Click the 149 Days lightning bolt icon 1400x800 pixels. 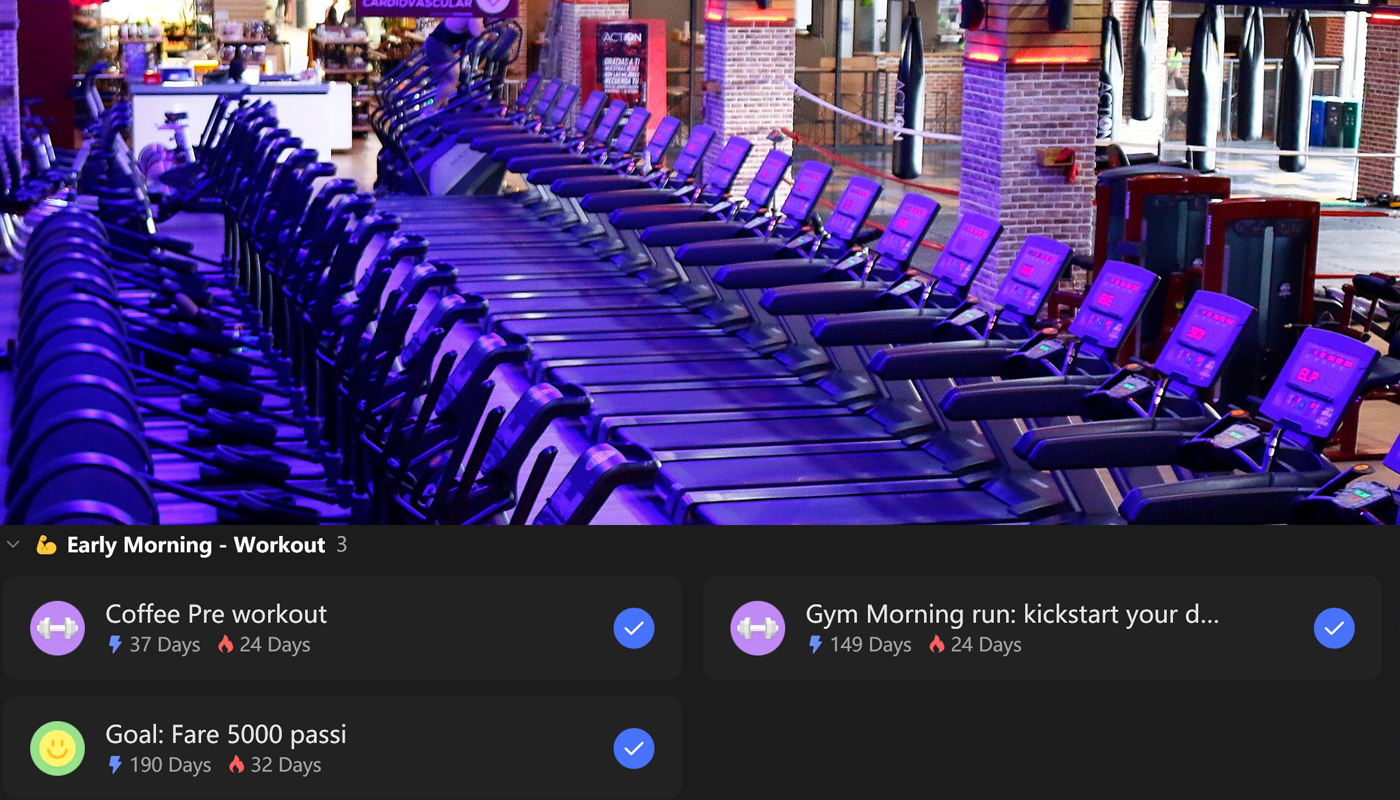click(x=815, y=645)
